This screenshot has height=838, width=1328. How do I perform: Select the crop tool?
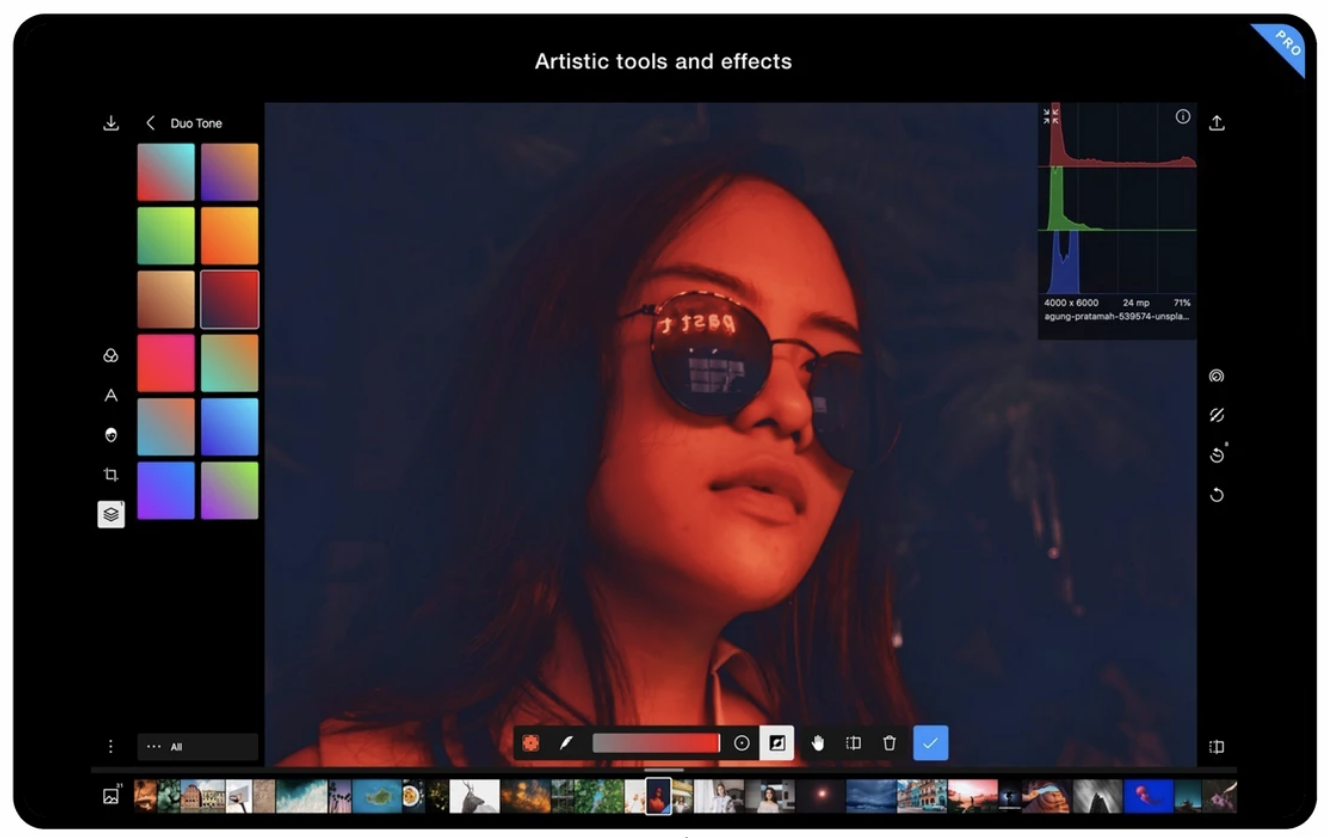click(x=111, y=474)
